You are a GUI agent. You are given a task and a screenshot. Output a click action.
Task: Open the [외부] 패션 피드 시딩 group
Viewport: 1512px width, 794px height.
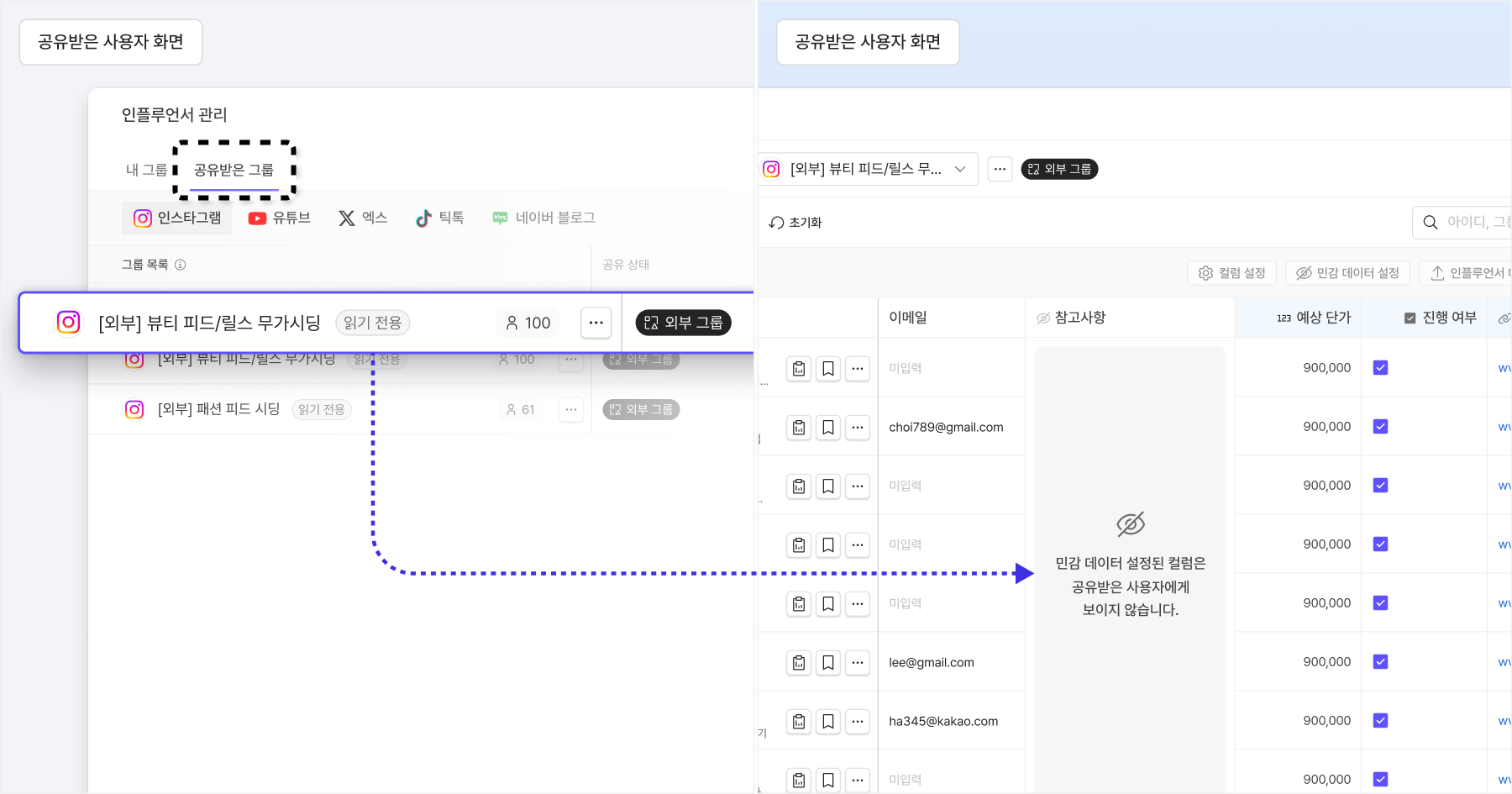pyautogui.click(x=218, y=409)
